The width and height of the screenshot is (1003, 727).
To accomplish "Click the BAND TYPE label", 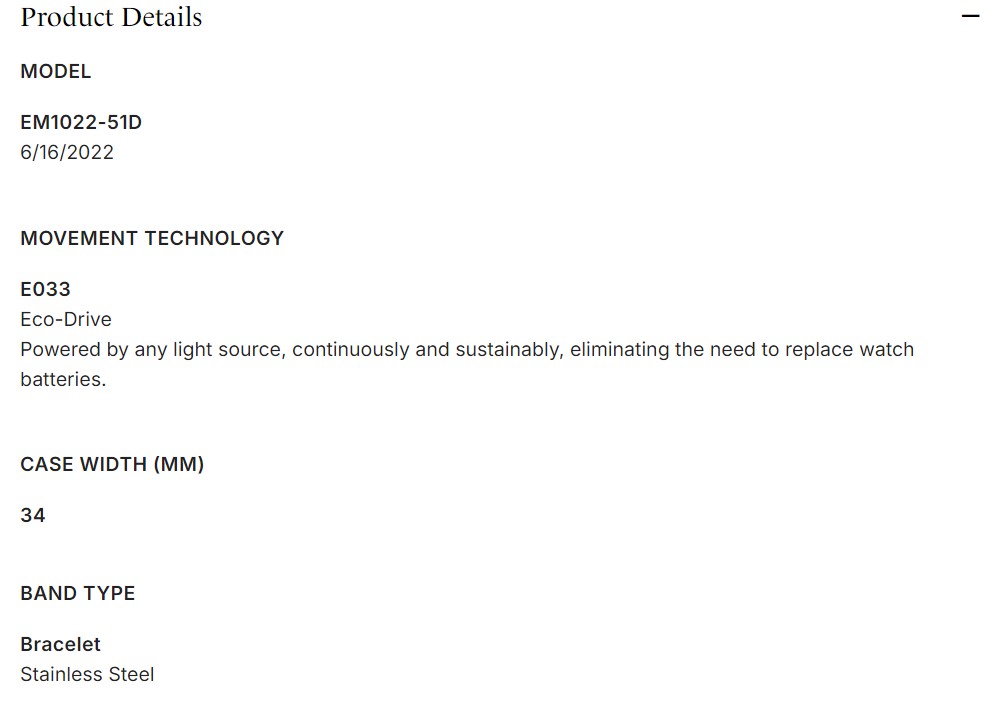I will point(78,593).
